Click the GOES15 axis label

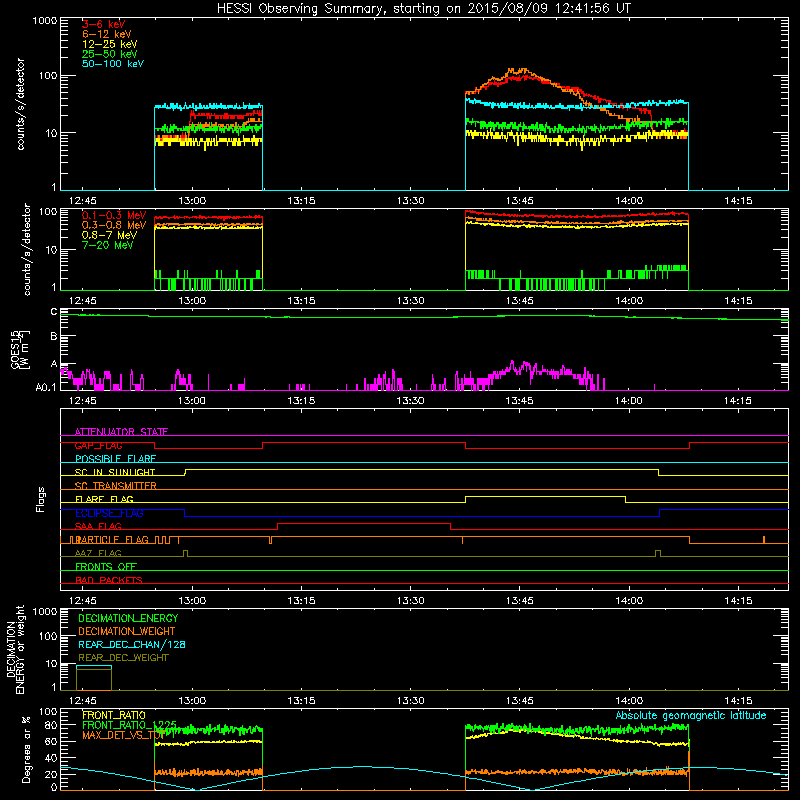click(x=14, y=349)
